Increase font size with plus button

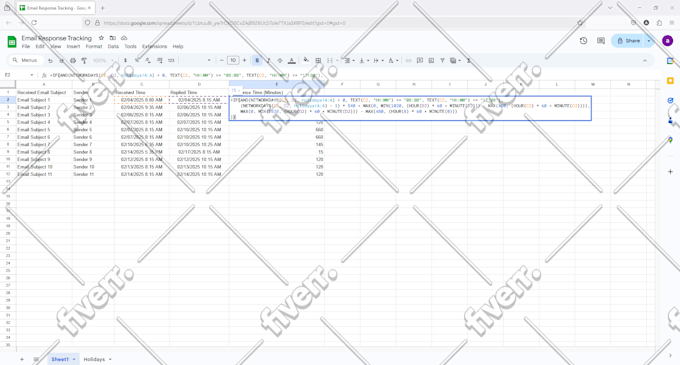coord(244,61)
